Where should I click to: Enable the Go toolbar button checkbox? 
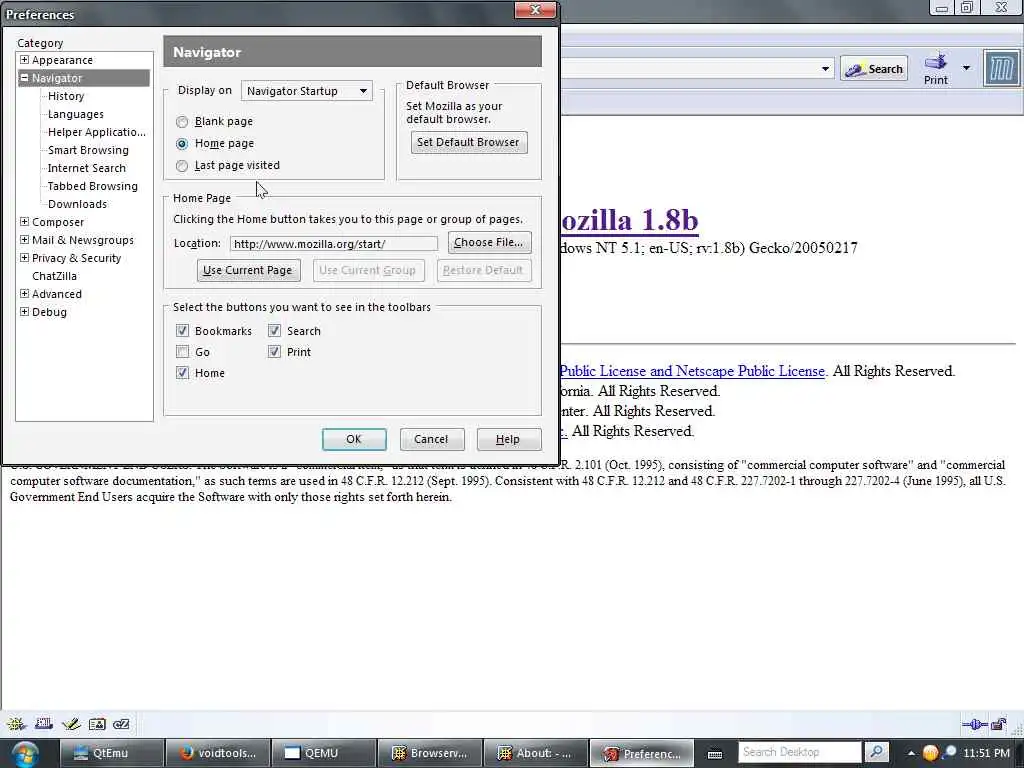click(x=182, y=352)
